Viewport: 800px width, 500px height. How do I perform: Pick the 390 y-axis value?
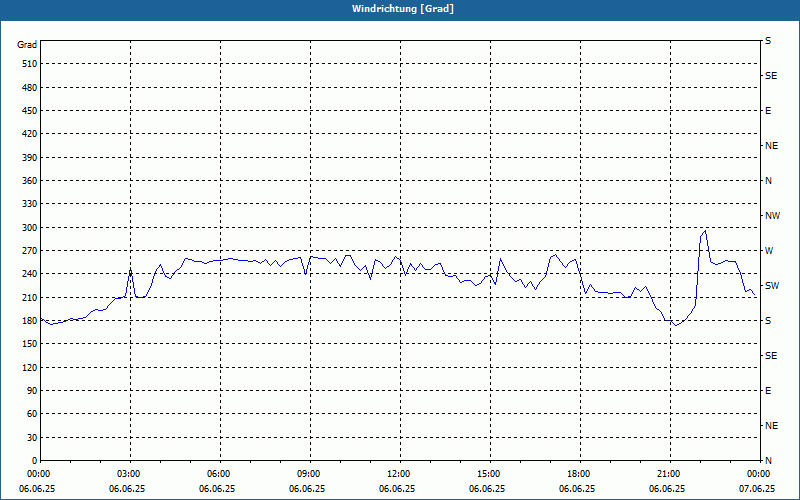30,158
